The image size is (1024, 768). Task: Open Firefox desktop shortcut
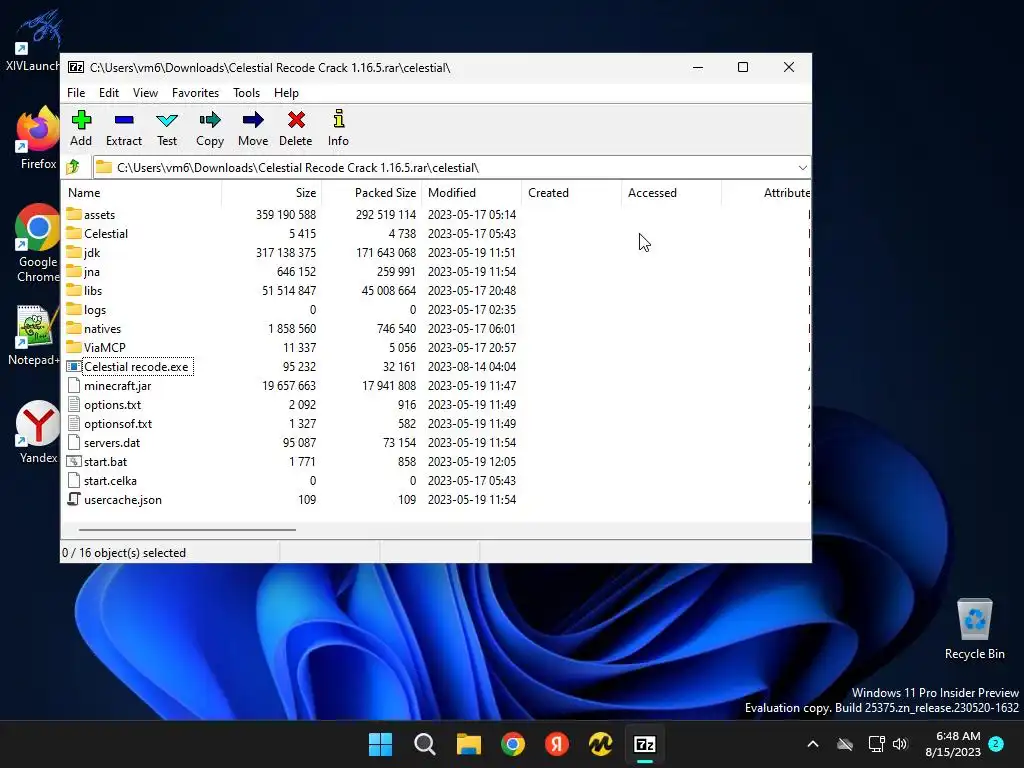pyautogui.click(x=37, y=138)
